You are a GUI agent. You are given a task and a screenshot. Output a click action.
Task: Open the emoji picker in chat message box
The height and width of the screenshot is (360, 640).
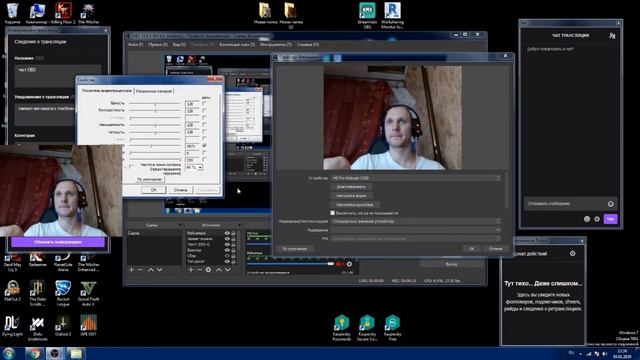pos(611,204)
